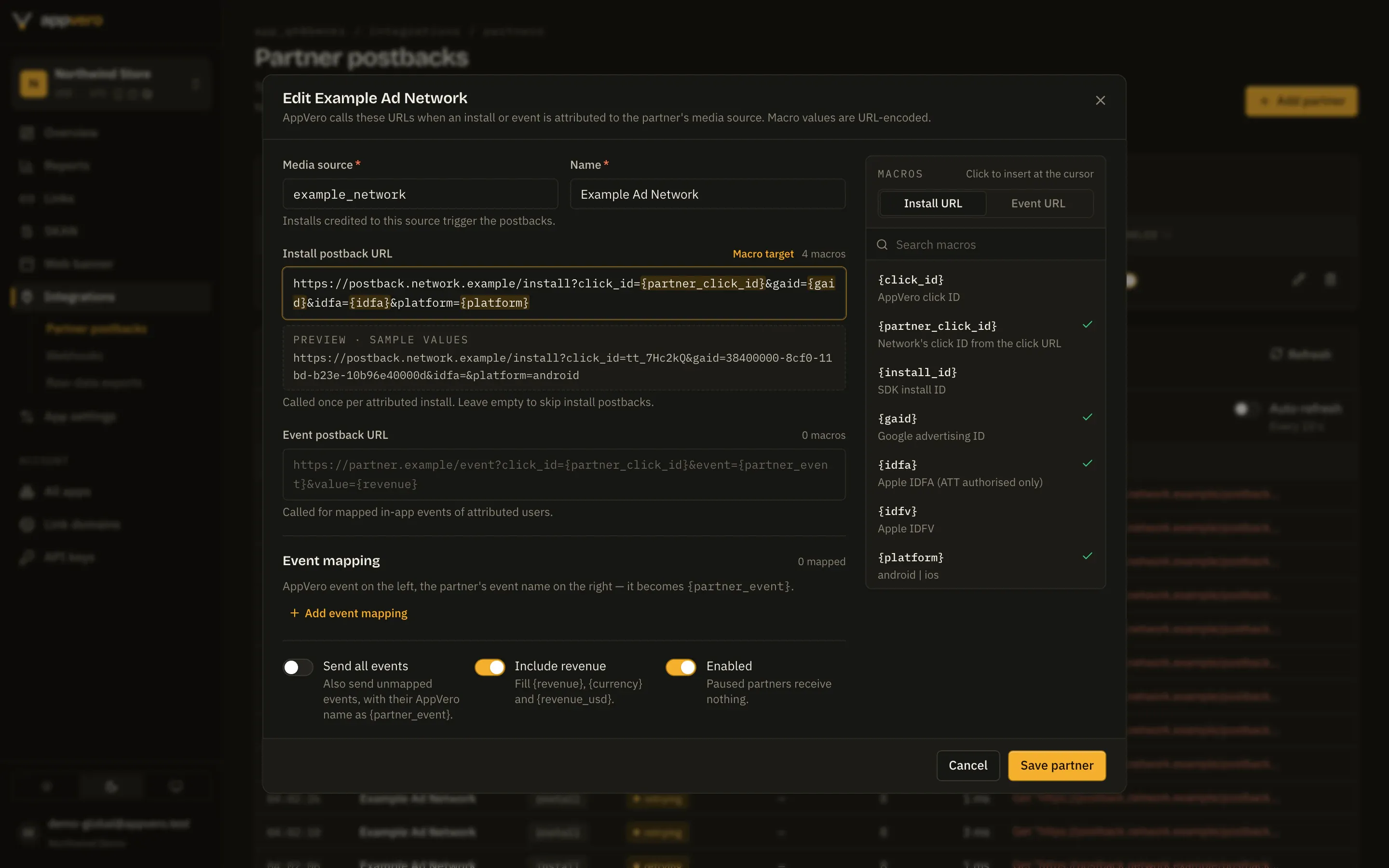Close the Edit Example Ad Network dialog
The height and width of the screenshot is (868, 1389).
coord(1100,100)
